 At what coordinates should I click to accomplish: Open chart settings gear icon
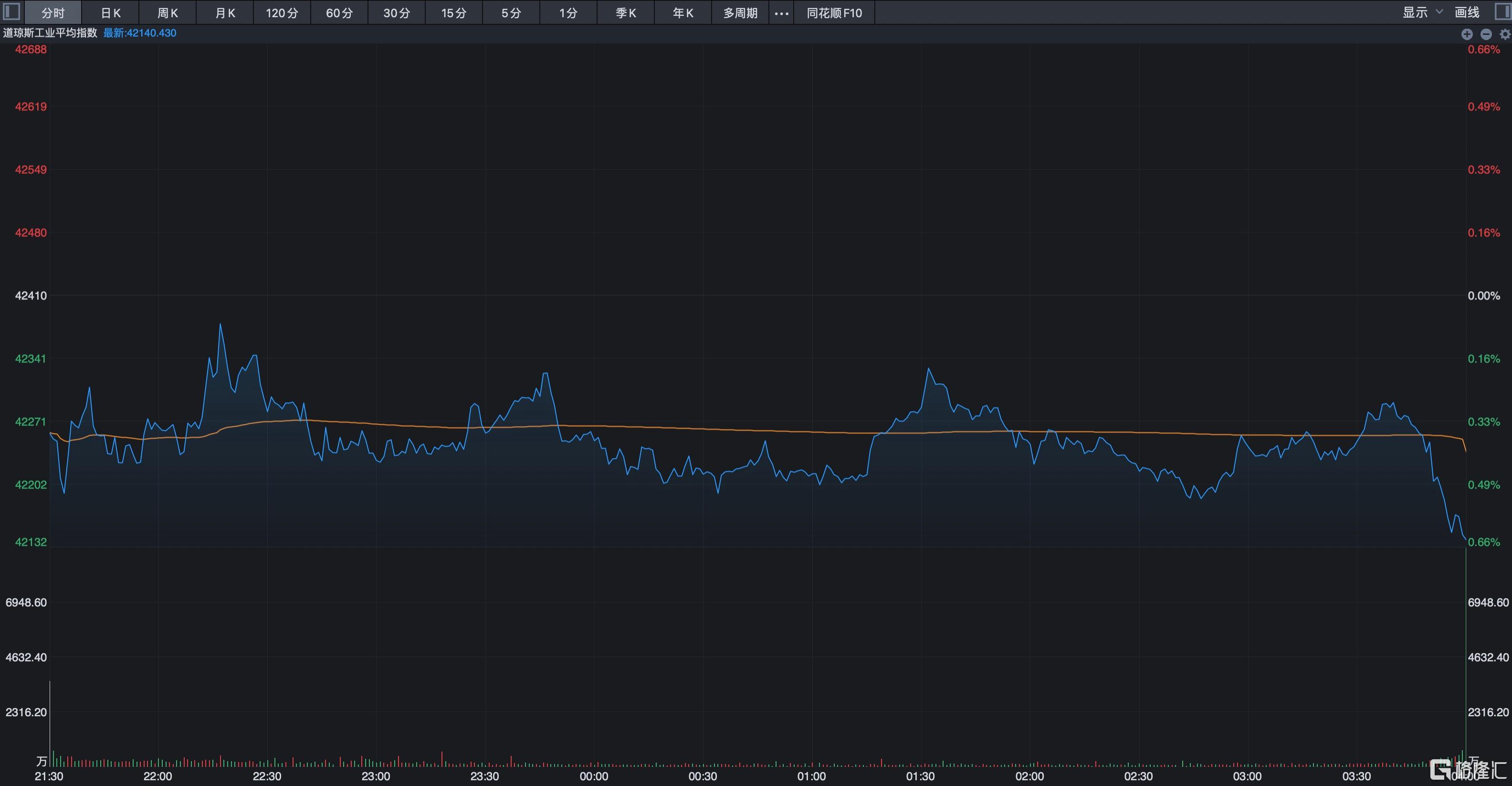coord(1505,34)
